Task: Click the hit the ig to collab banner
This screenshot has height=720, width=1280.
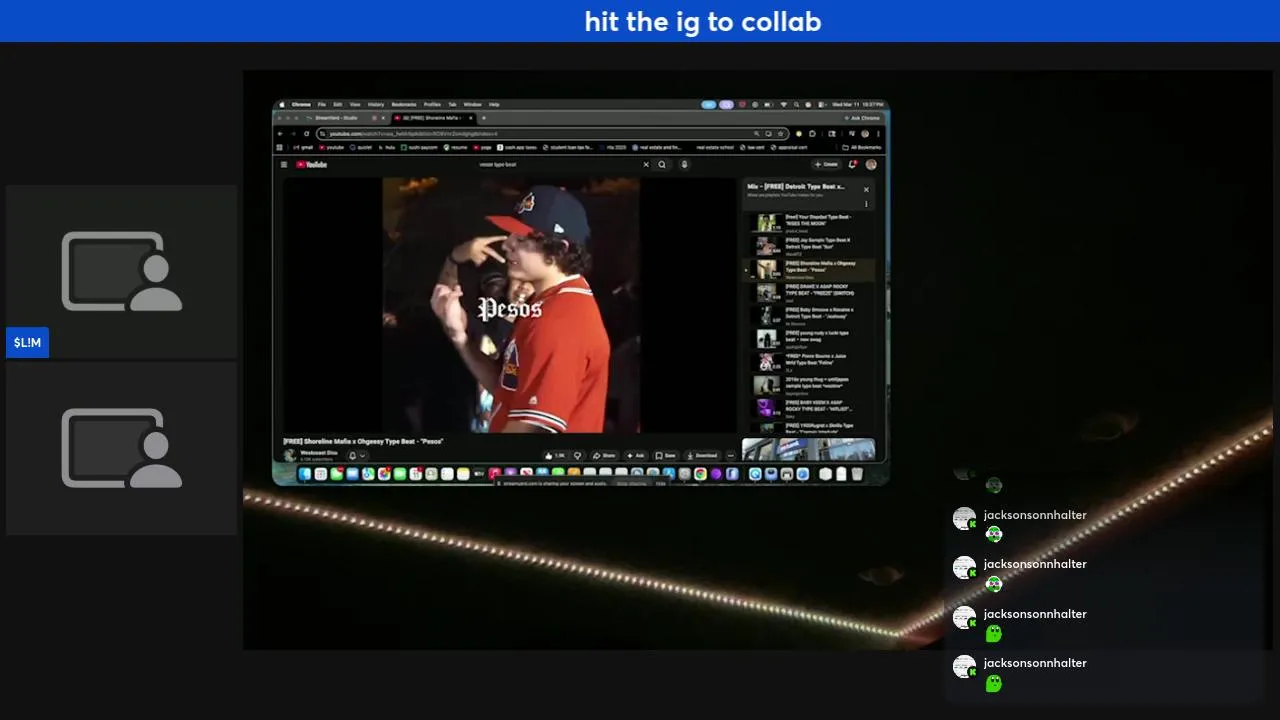Action: (x=702, y=21)
